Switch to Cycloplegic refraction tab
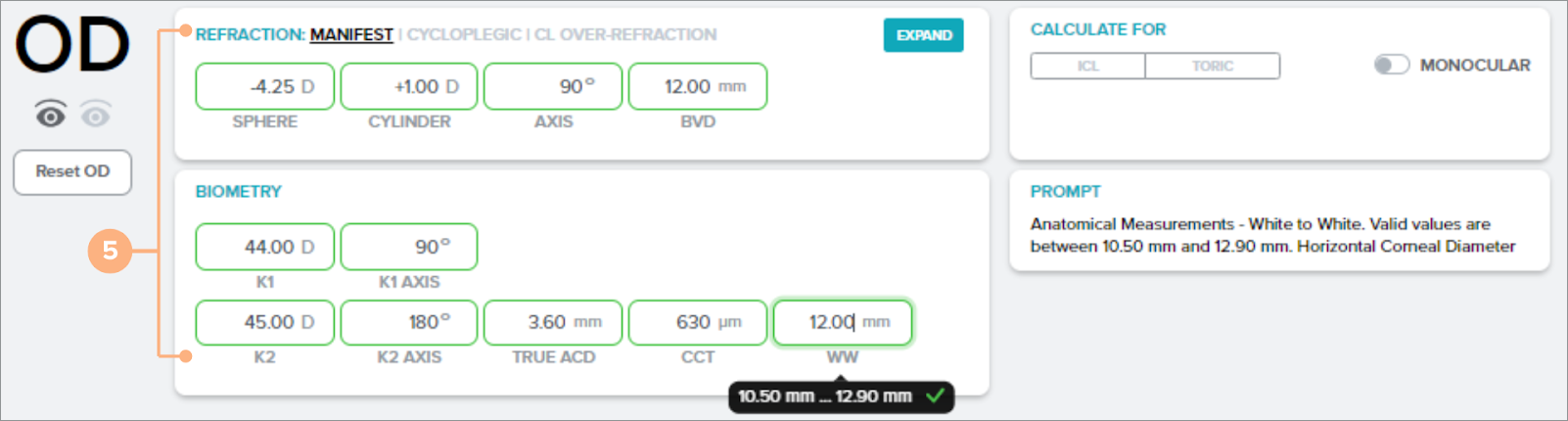 tap(464, 34)
